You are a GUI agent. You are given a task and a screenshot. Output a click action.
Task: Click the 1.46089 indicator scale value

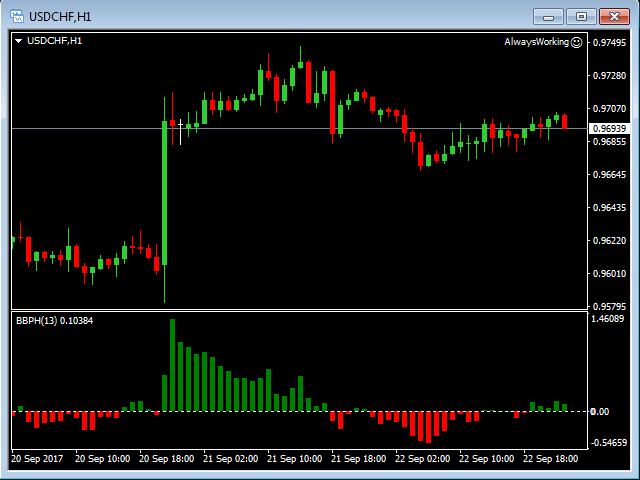[608, 319]
